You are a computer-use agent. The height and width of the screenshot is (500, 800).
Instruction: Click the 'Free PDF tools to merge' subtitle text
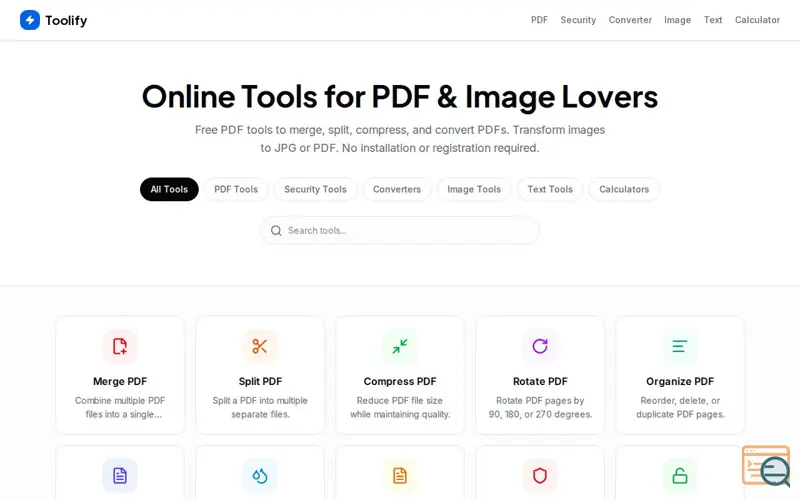pyautogui.click(x=400, y=139)
